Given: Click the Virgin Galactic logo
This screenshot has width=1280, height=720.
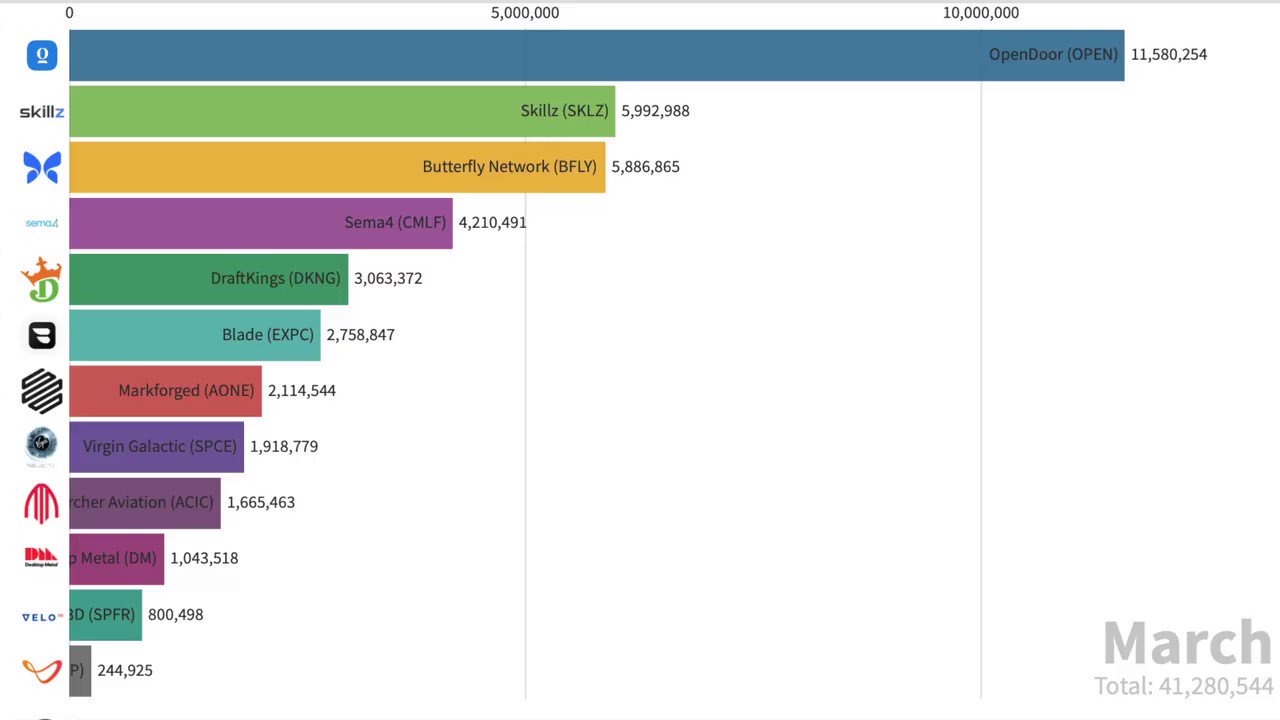Looking at the screenshot, I should [x=42, y=447].
